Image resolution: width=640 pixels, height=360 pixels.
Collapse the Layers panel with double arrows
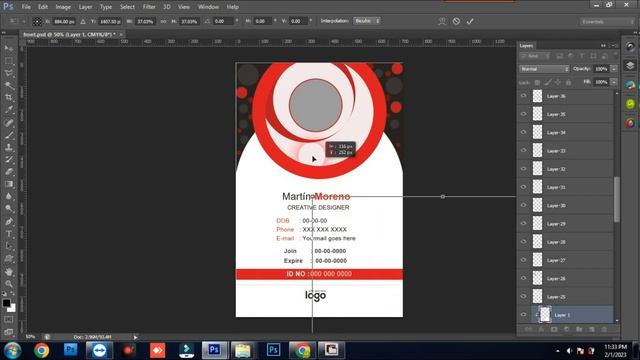click(603, 46)
